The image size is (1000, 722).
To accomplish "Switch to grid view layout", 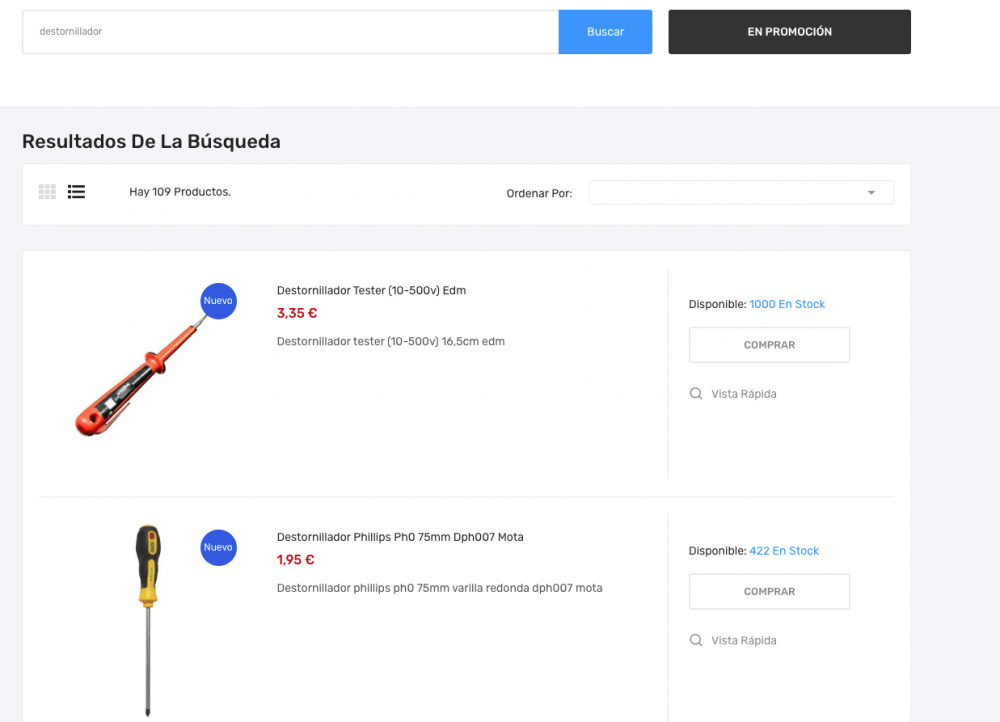I will click(47, 192).
